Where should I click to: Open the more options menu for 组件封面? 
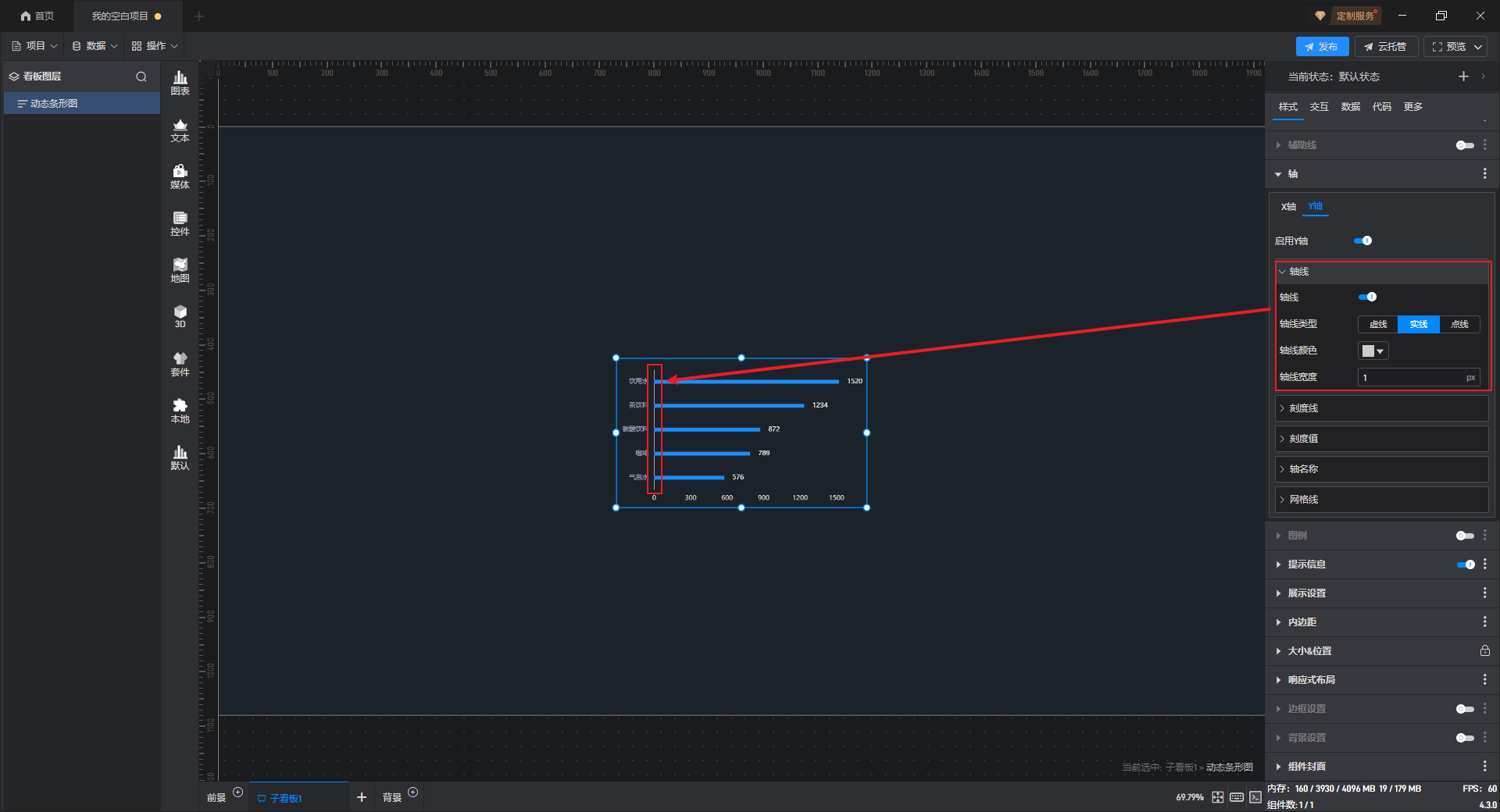point(1485,767)
